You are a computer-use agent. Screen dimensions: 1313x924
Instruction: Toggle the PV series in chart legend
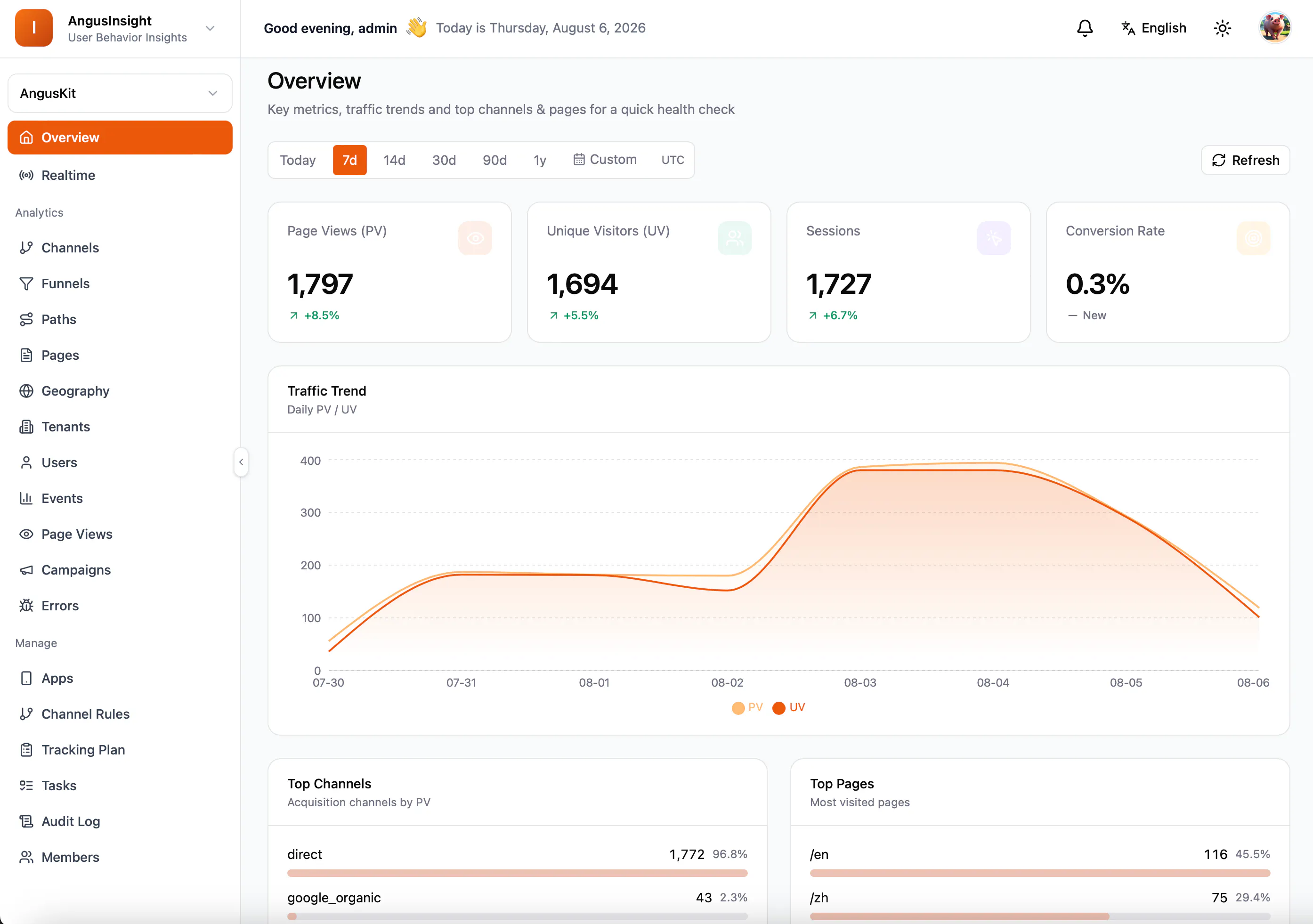[747, 707]
